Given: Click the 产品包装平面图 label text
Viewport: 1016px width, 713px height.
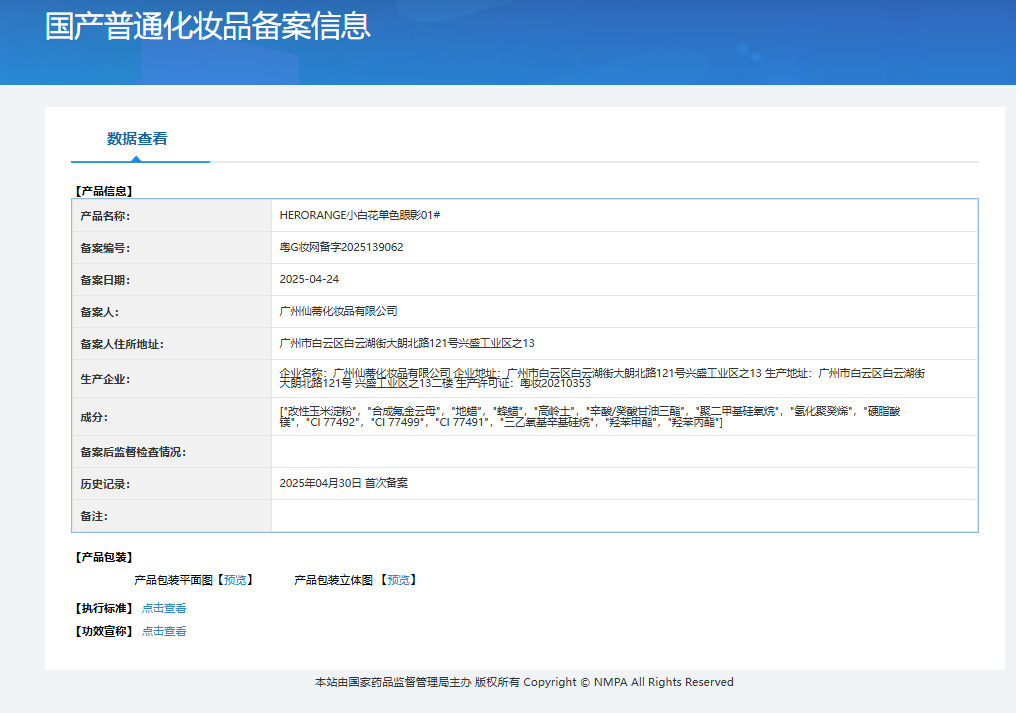Looking at the screenshot, I should point(174,580).
